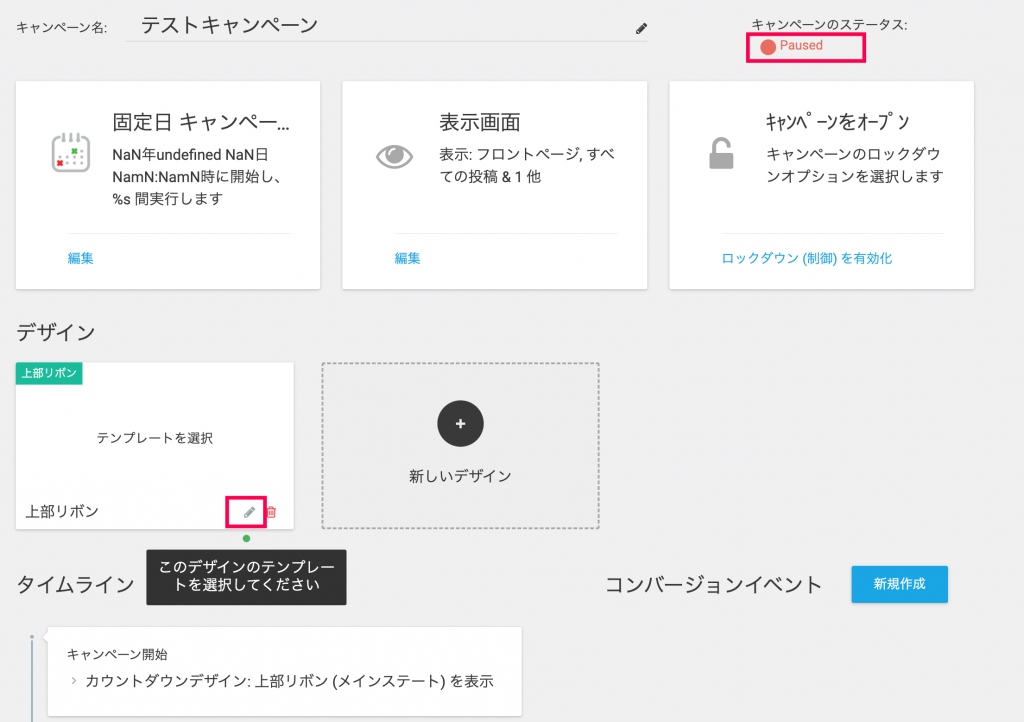The width and height of the screenshot is (1024, 722).
Task: Click the green 上部リボン tag label
Action: pos(49,373)
